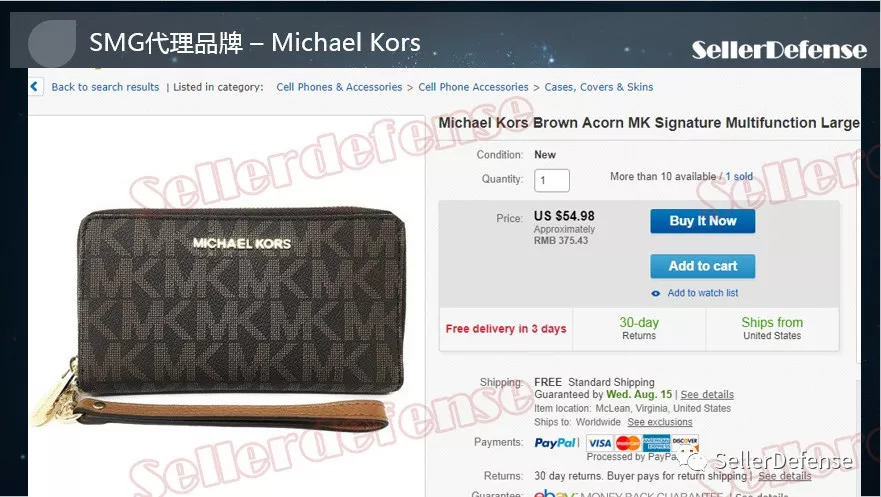
Task: Click the eye icon beside Add to watch list
Action: point(655,293)
